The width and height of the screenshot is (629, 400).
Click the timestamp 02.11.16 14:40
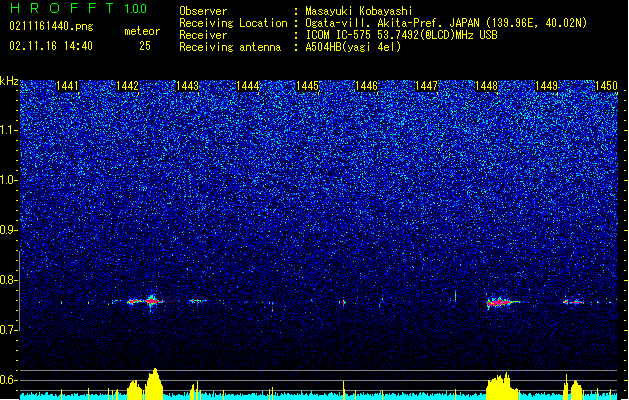(51, 46)
